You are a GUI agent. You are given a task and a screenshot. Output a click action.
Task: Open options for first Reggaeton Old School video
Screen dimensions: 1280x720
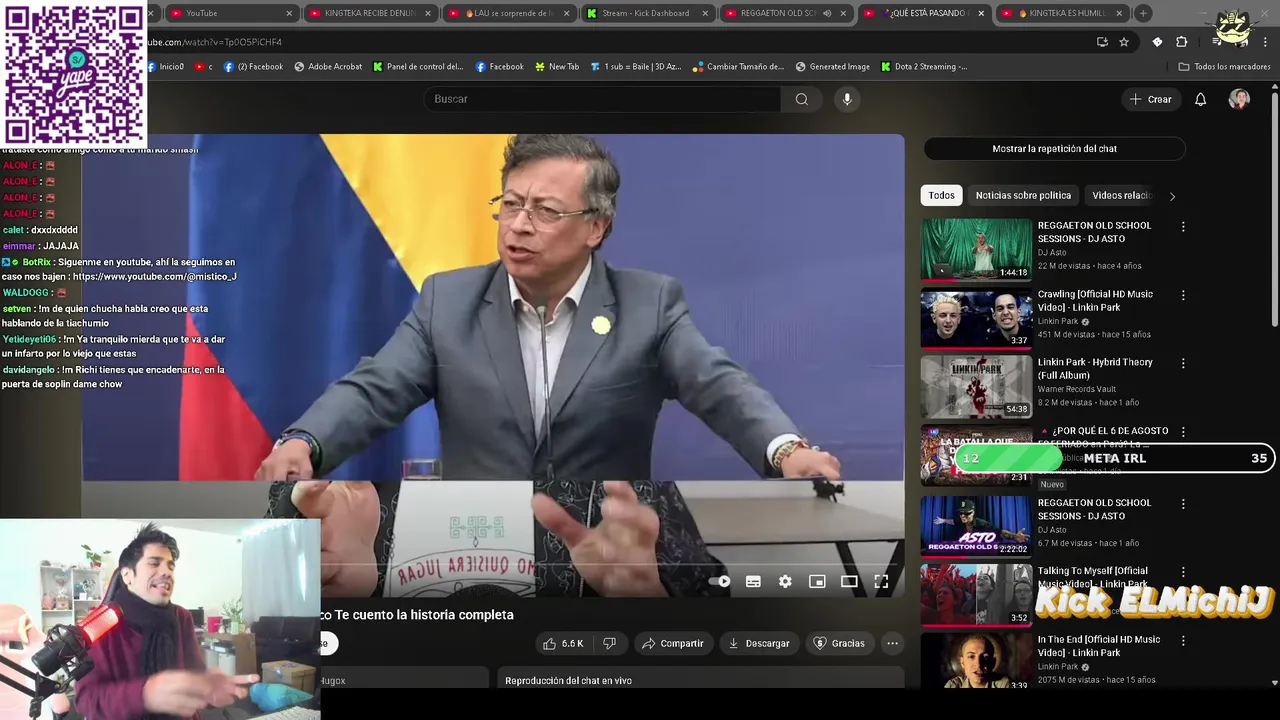pos(1183,226)
